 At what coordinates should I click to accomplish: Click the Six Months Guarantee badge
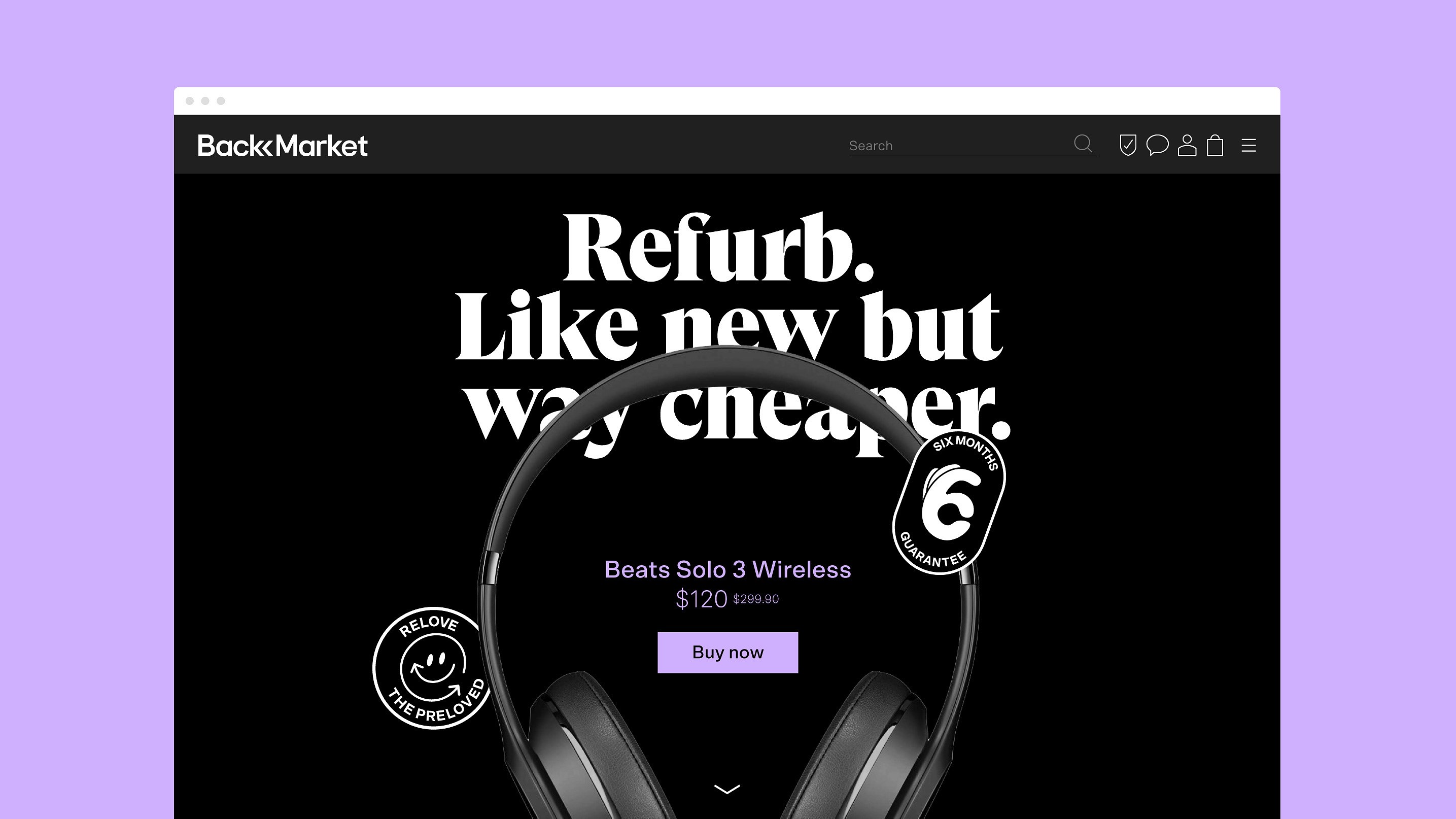[x=949, y=502]
